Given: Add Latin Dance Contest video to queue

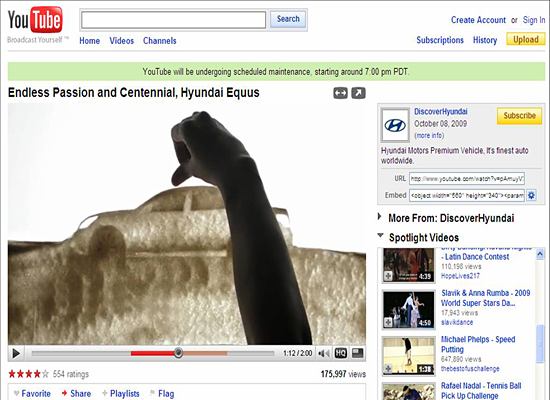Looking at the screenshot, I should pos(388,276).
